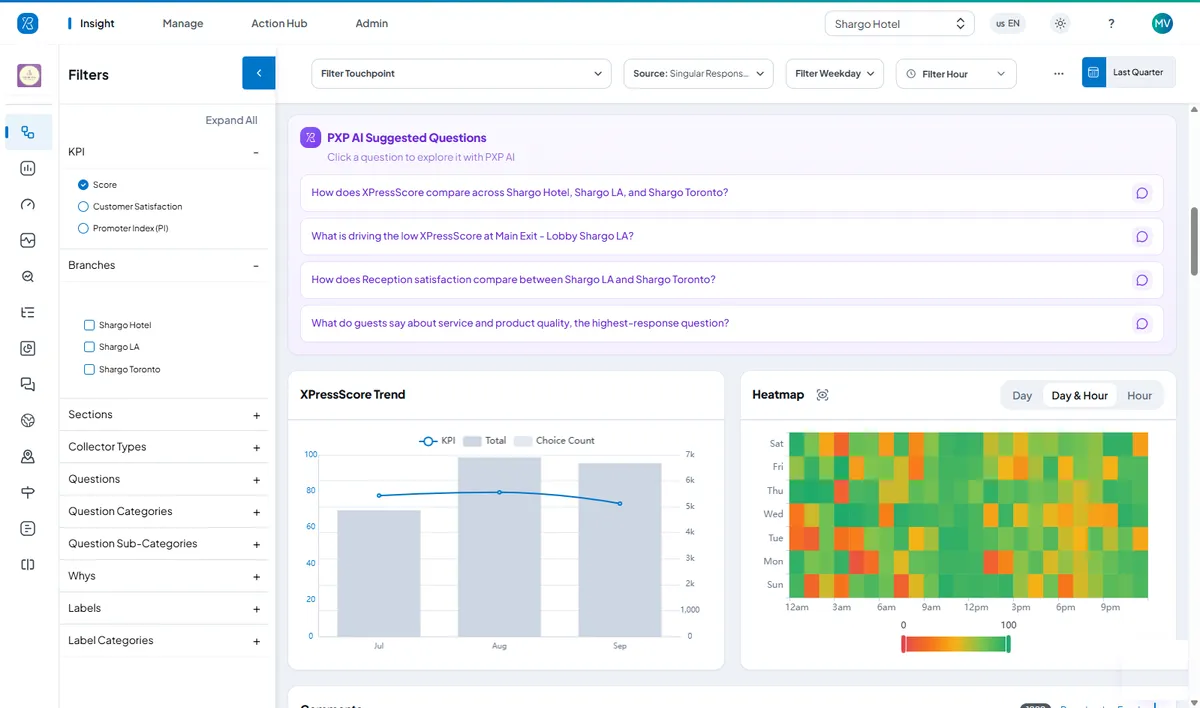Toggle the Choice Count series in the legend

pos(554,440)
